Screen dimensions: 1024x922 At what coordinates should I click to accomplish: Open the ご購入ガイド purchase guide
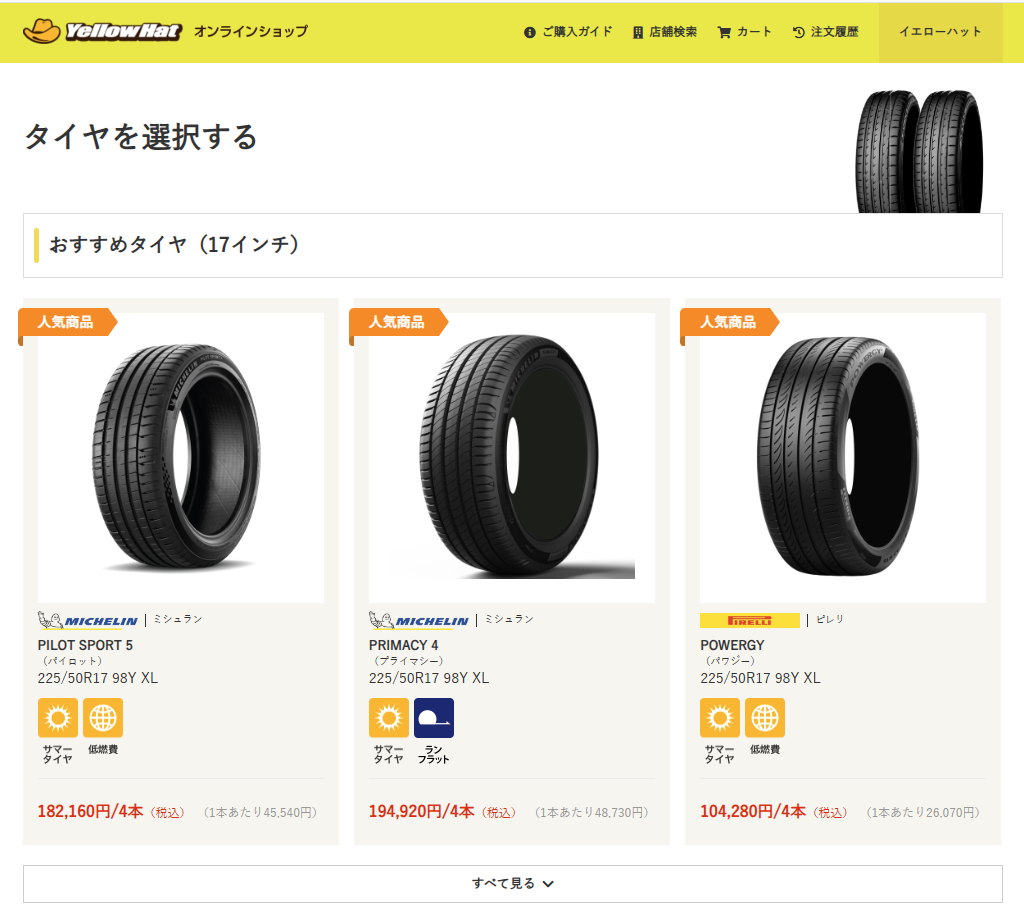click(x=568, y=31)
